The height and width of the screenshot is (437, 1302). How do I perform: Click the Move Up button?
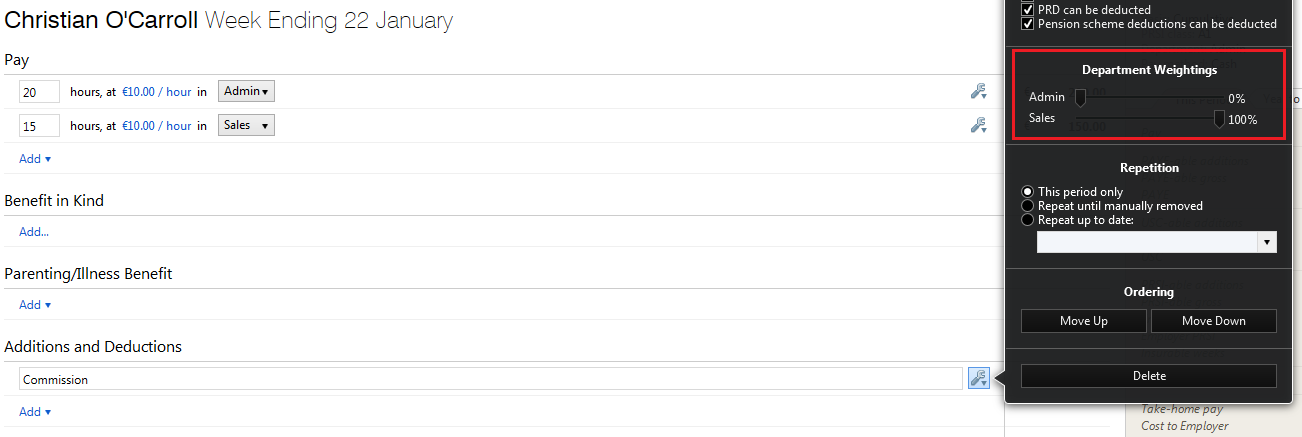click(x=1084, y=321)
